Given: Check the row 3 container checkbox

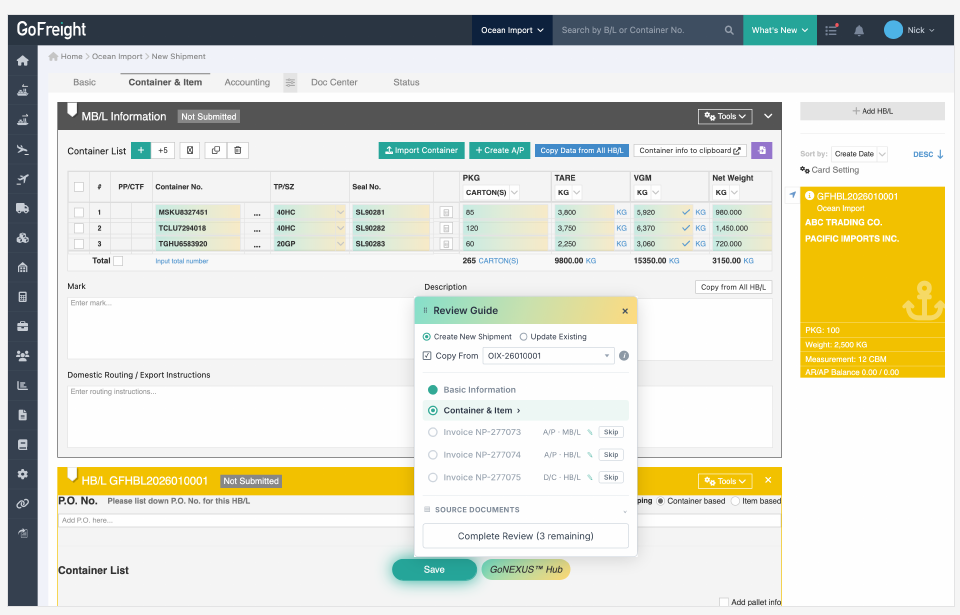Looking at the screenshot, I should [79, 244].
